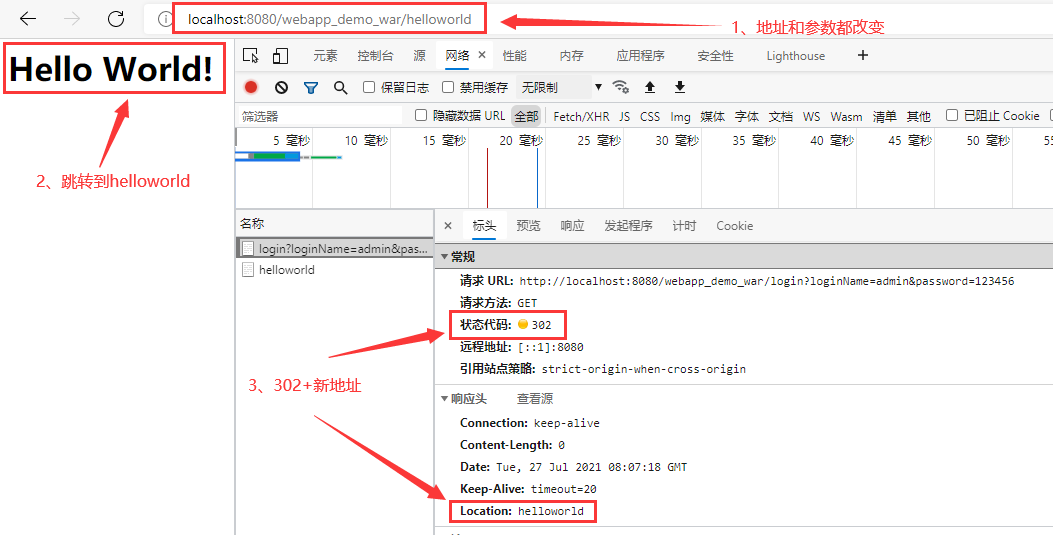Filter by 其他 requests
The width and height of the screenshot is (1053, 535).
click(x=918, y=116)
